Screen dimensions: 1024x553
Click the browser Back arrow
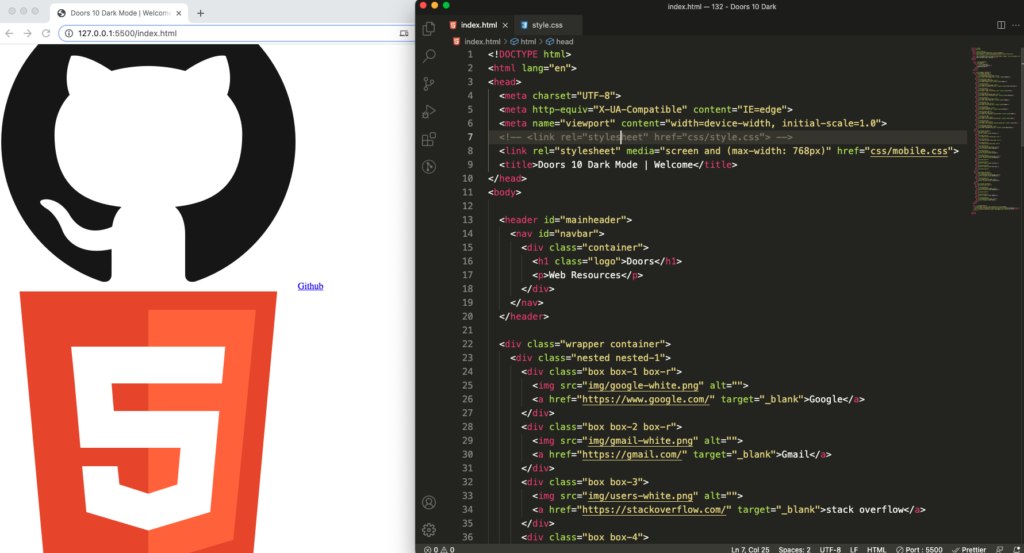[x=9, y=33]
